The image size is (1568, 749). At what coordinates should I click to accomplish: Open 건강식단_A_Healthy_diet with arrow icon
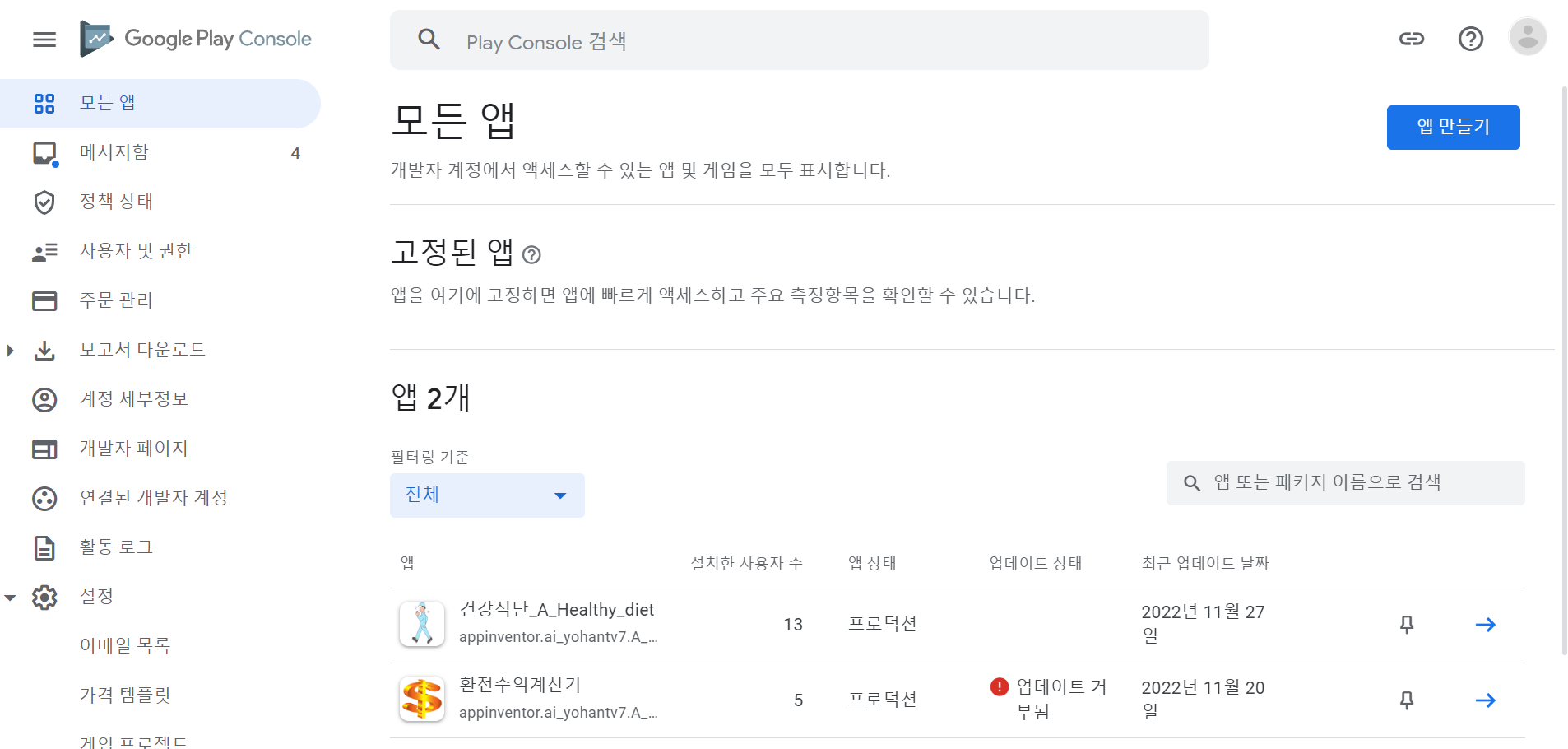[1486, 625]
